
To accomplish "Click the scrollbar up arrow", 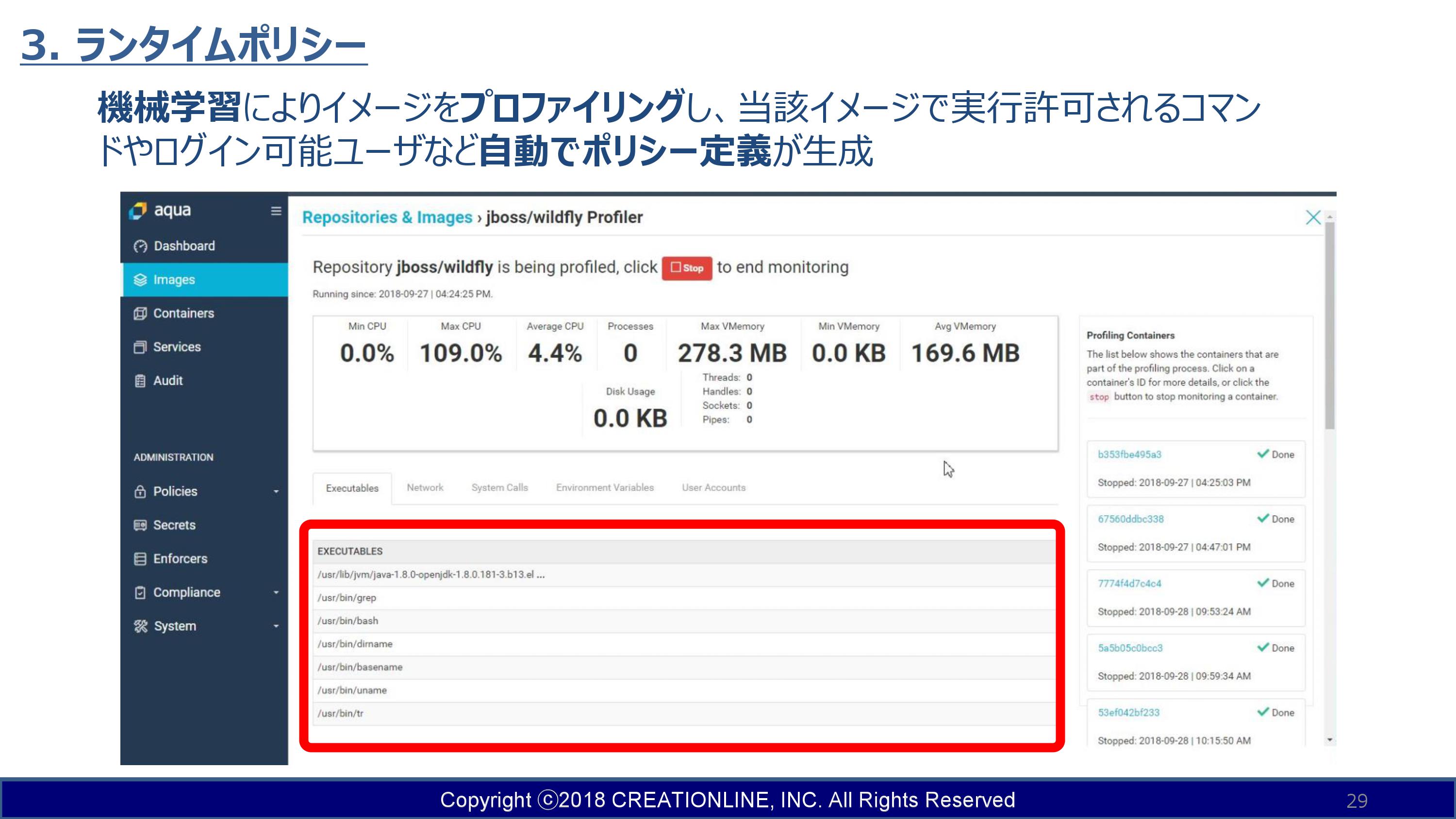I will 1330,216.
